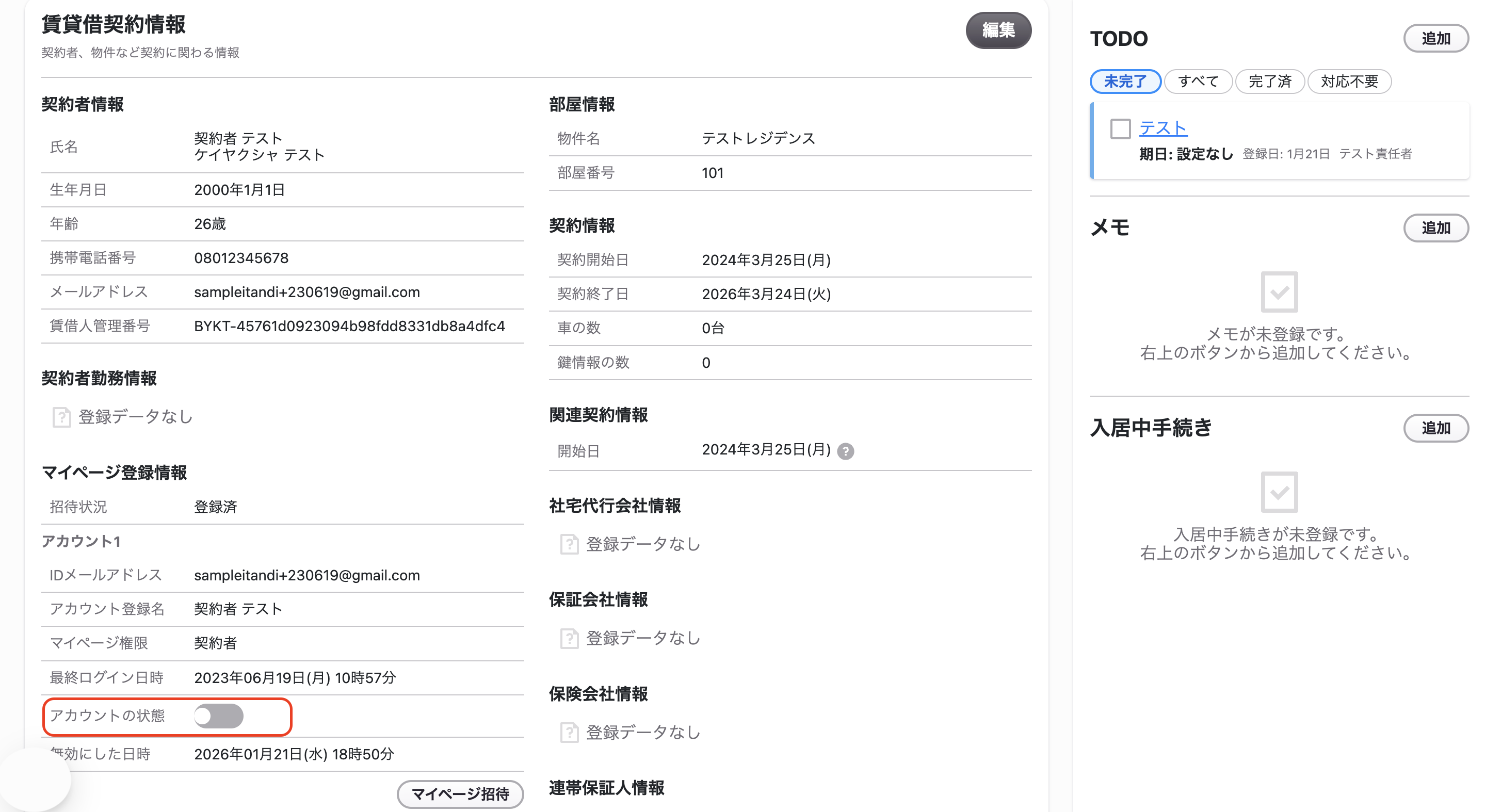
Task: Click the アカウント登録名 value 契約者 テスト
Action: 238,609
